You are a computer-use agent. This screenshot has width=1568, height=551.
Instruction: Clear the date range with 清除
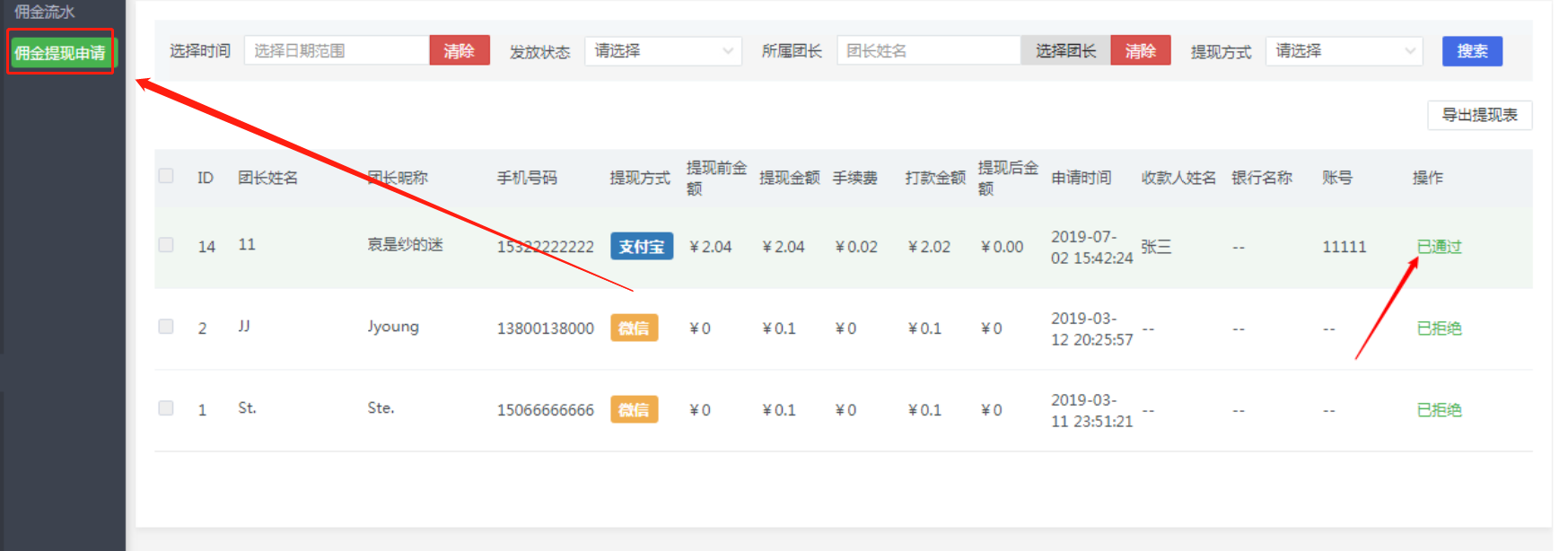click(460, 50)
